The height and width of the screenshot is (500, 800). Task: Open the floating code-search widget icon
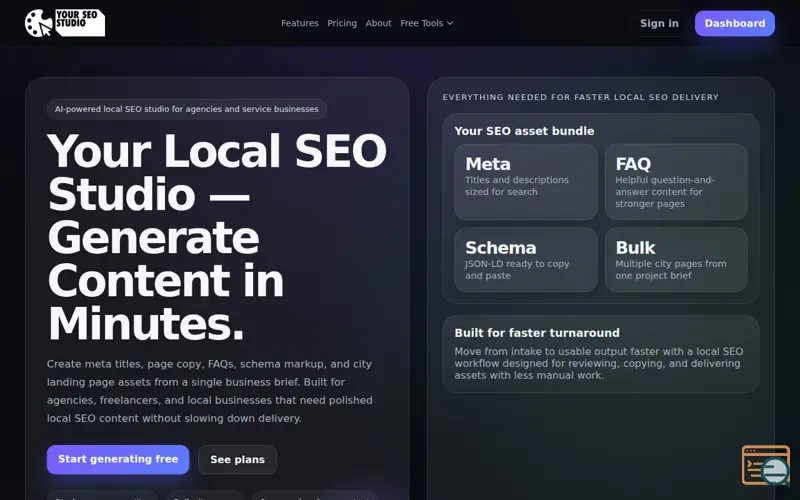click(x=766, y=465)
